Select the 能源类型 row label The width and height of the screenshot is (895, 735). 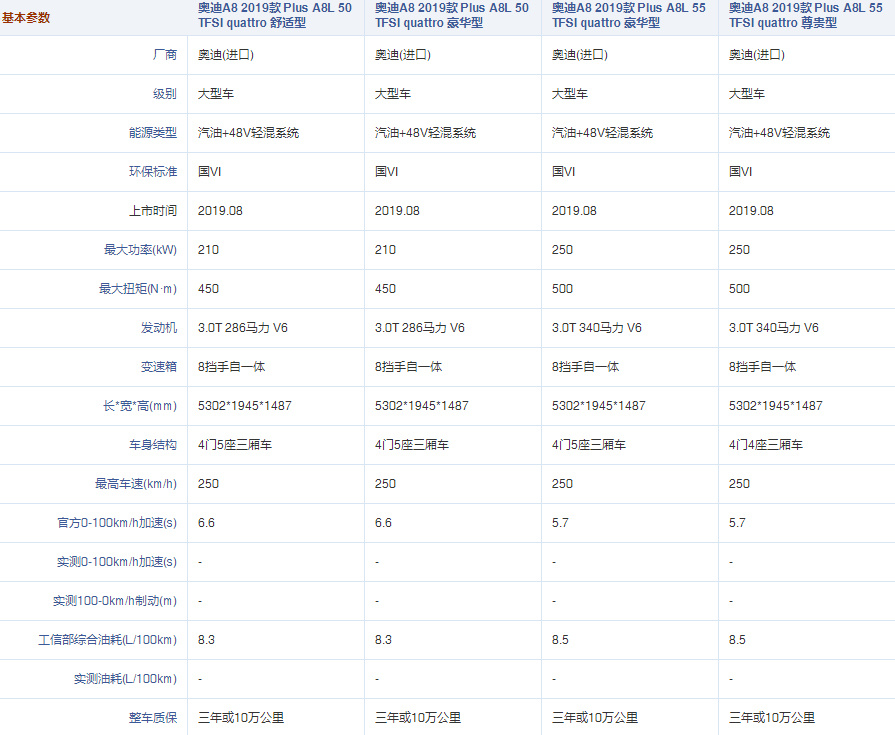(153, 133)
